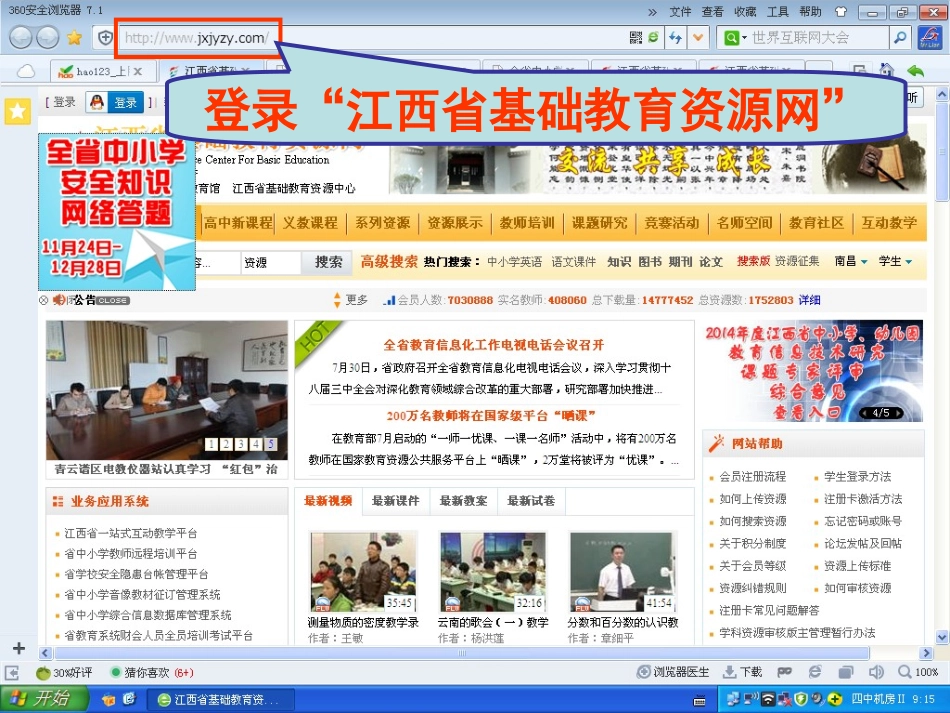
Task: Open the orange address bar dropdown arrow
Action: pyautogui.click(x=698, y=38)
